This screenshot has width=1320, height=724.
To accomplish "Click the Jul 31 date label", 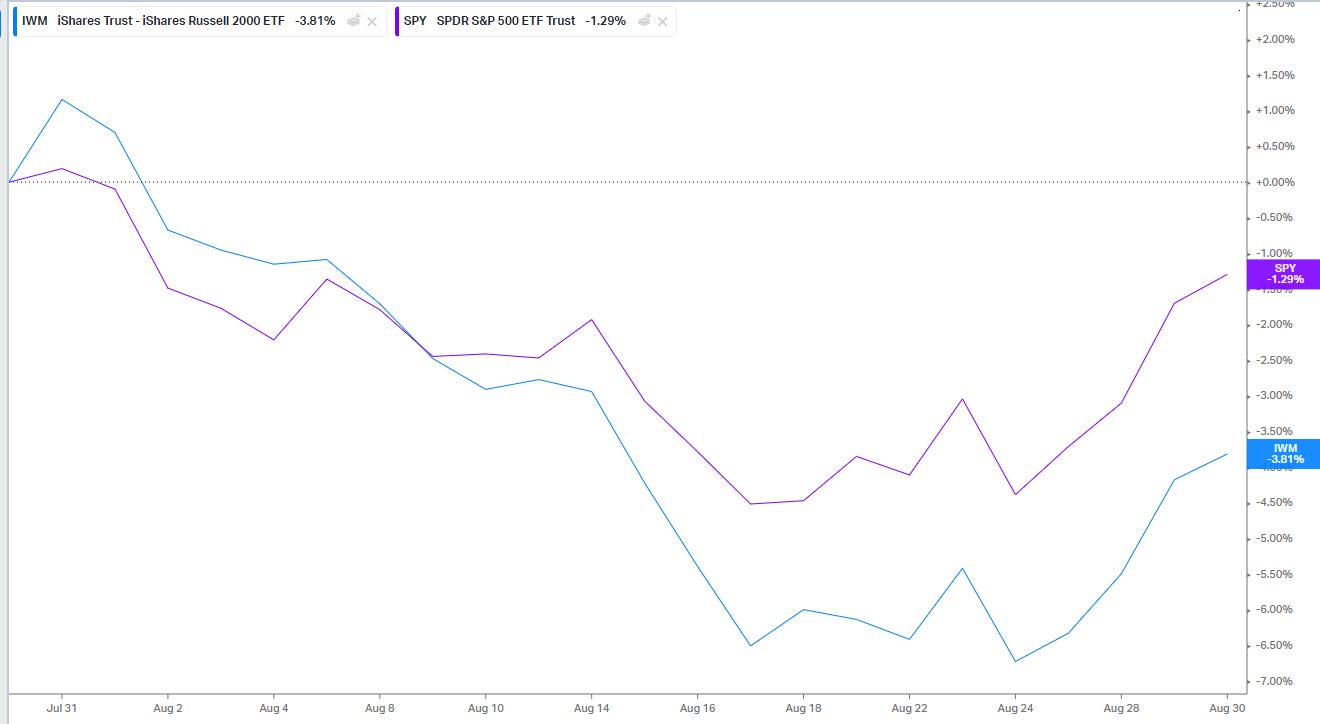I will (x=62, y=707).
